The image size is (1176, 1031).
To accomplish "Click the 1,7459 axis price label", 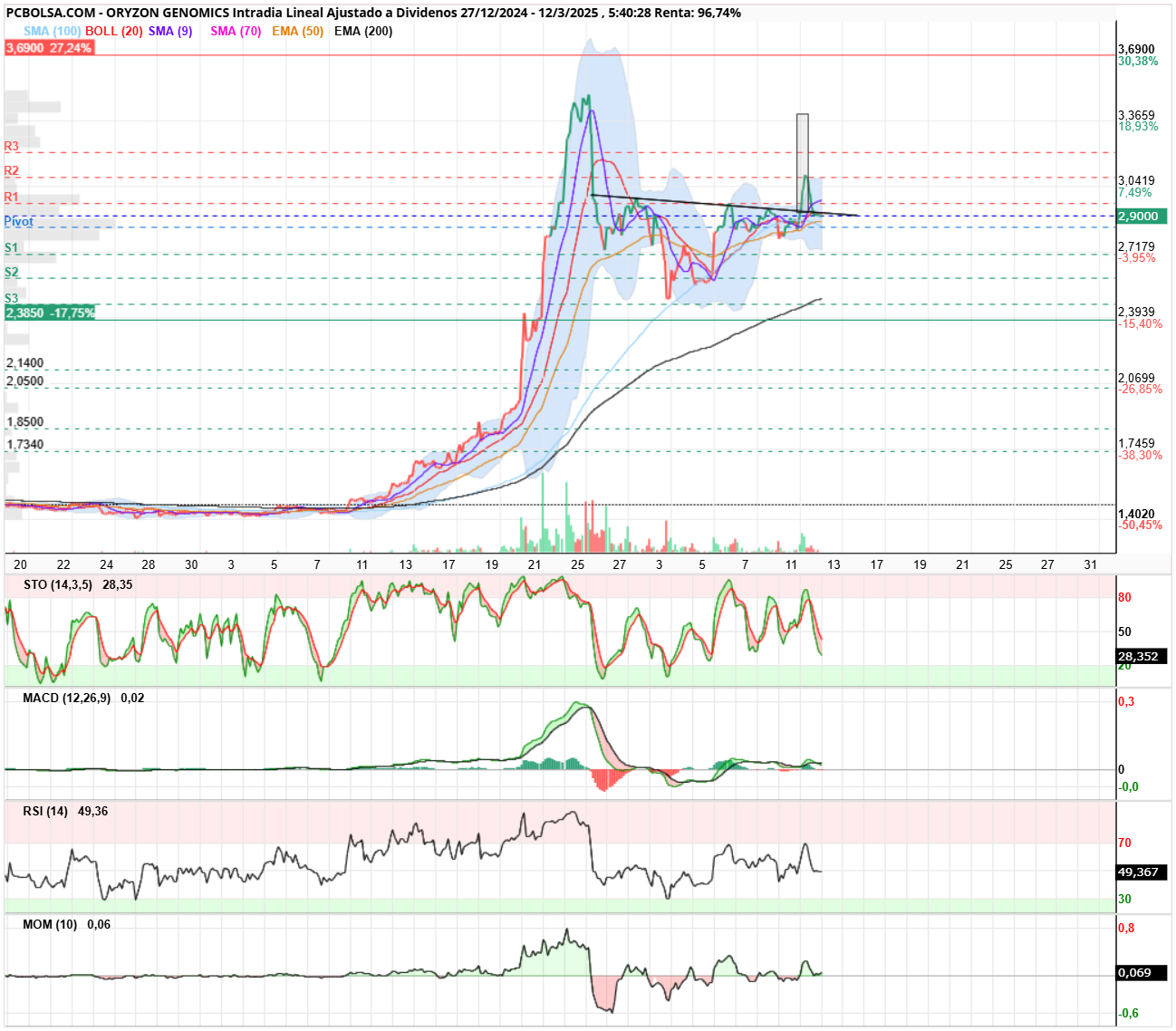I will [x=1136, y=444].
